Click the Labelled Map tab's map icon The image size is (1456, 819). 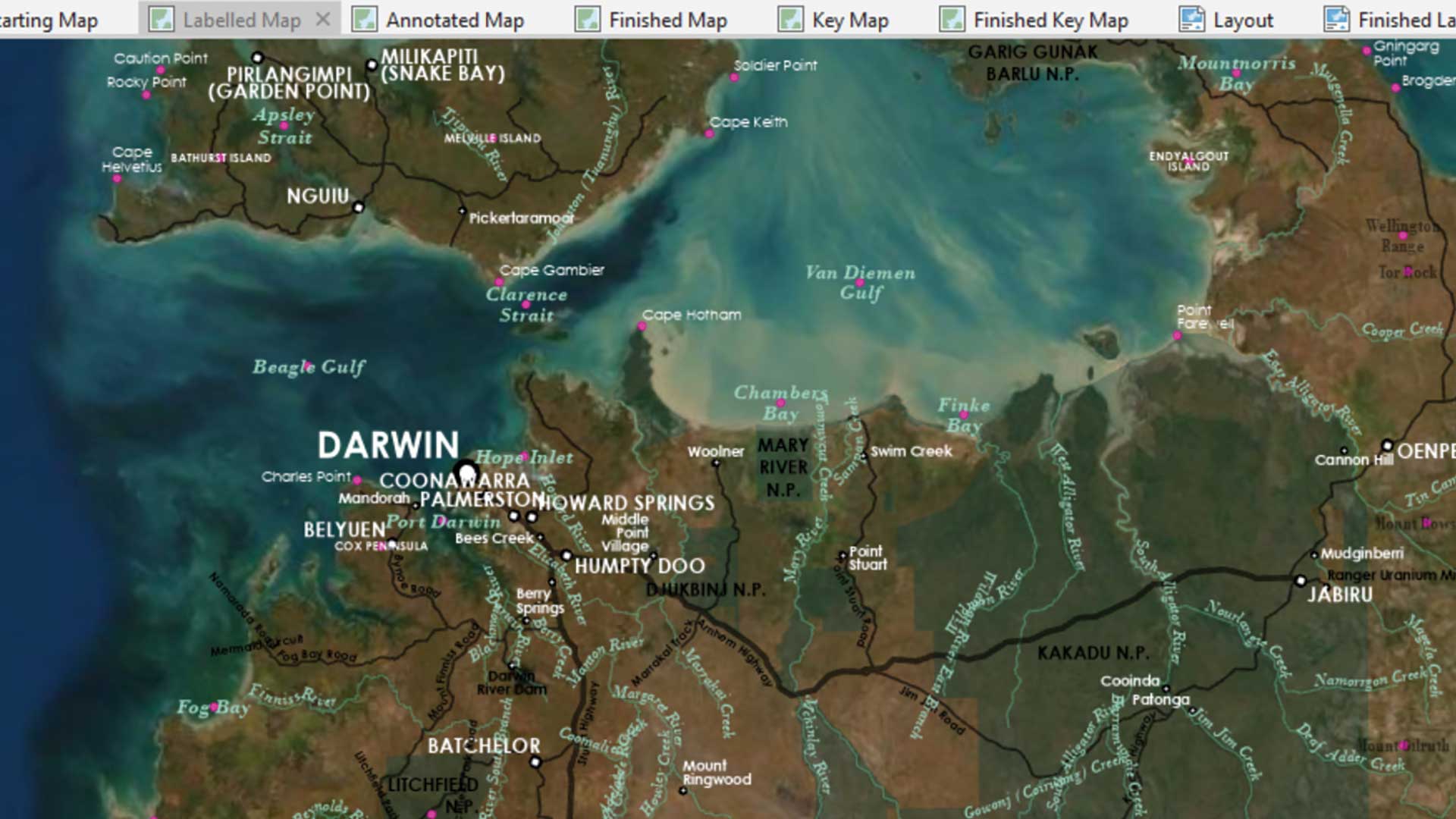[x=161, y=20]
